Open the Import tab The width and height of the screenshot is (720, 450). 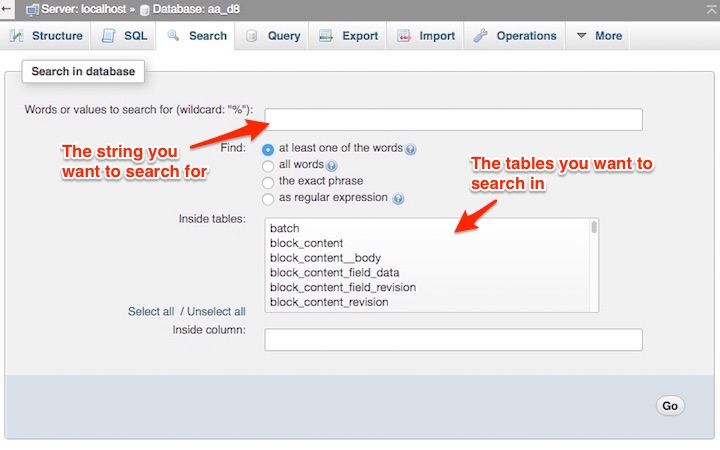pyautogui.click(x=426, y=36)
